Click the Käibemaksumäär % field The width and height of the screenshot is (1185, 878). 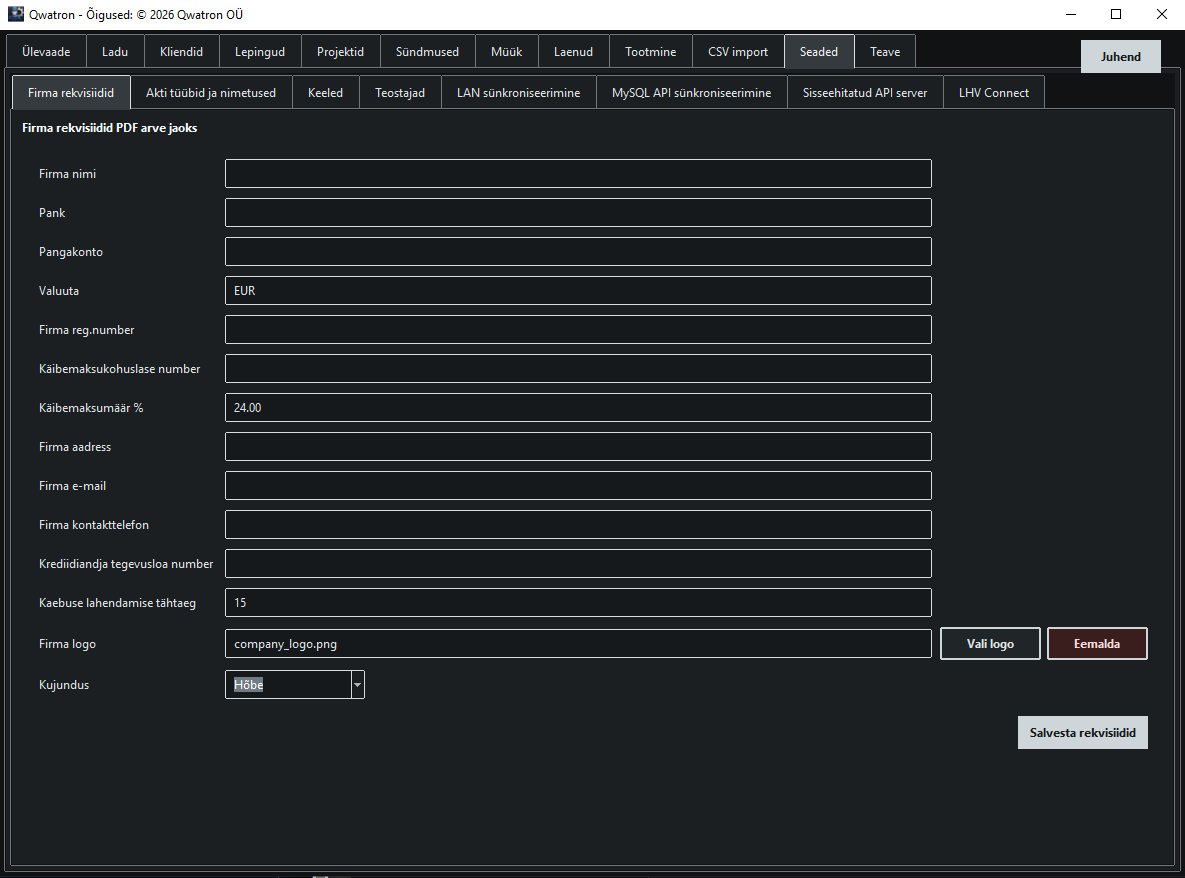[x=578, y=407]
